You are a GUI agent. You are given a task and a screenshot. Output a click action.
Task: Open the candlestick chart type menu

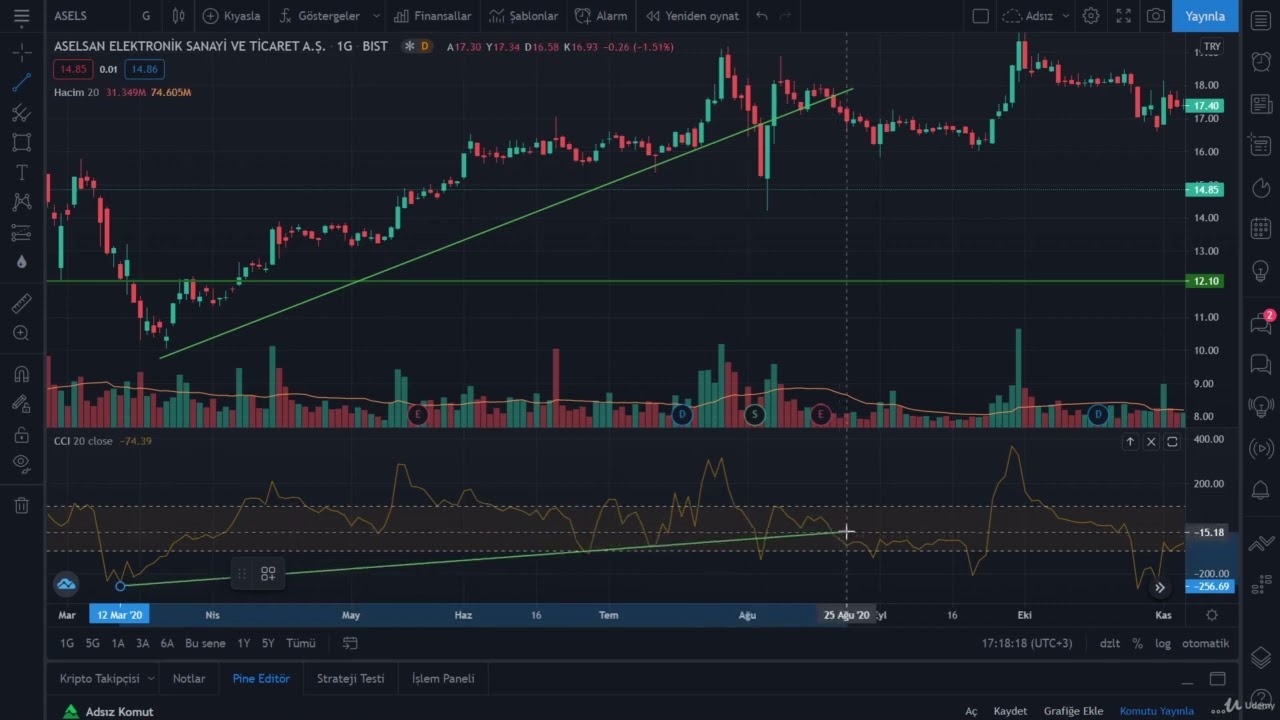coord(178,16)
